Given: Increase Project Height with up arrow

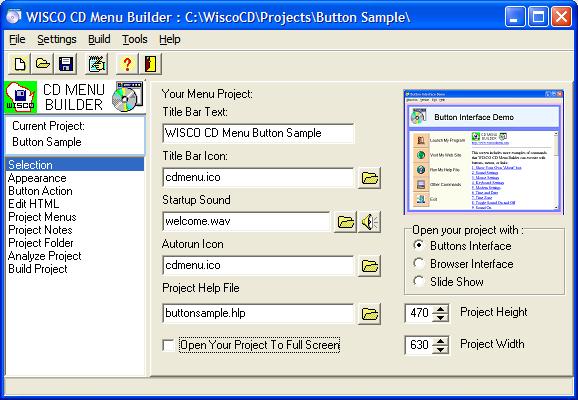Looking at the screenshot, I should pyautogui.click(x=440, y=309).
